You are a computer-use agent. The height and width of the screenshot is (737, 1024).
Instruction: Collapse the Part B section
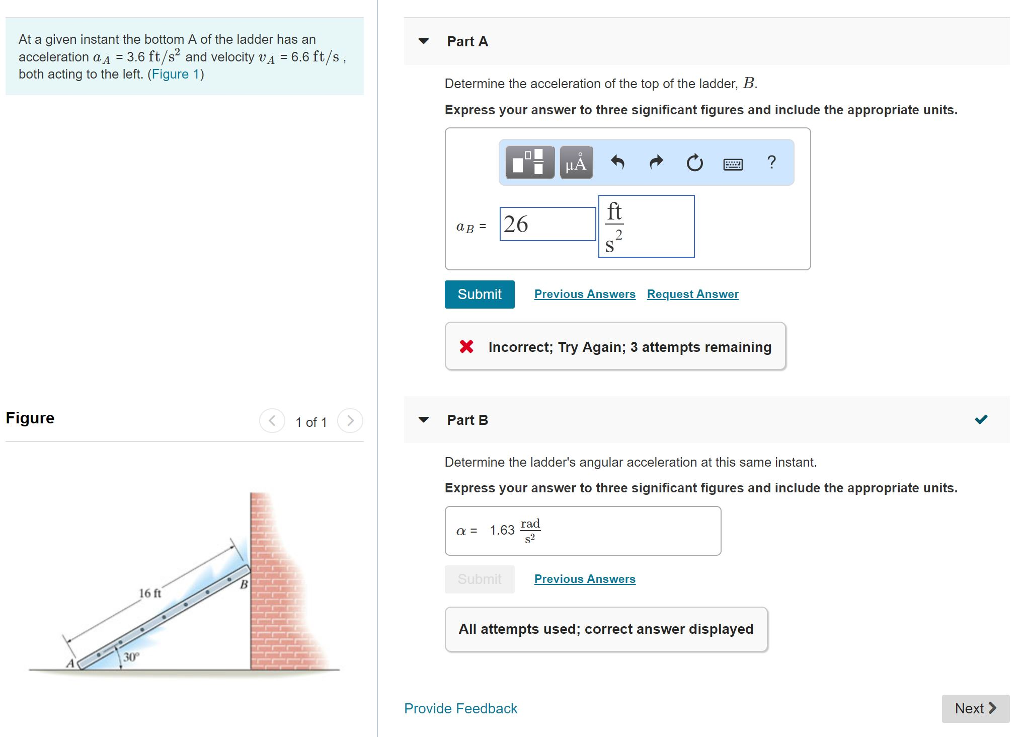coord(423,420)
